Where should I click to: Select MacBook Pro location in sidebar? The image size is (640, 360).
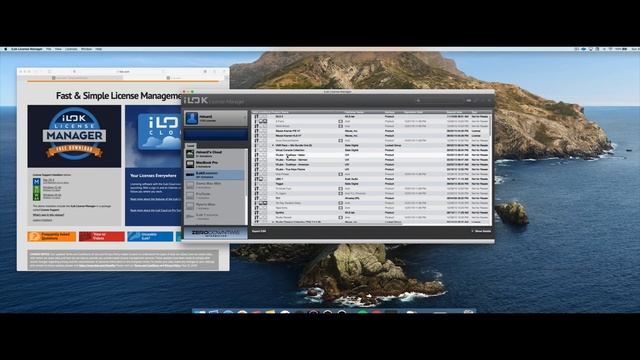point(215,164)
